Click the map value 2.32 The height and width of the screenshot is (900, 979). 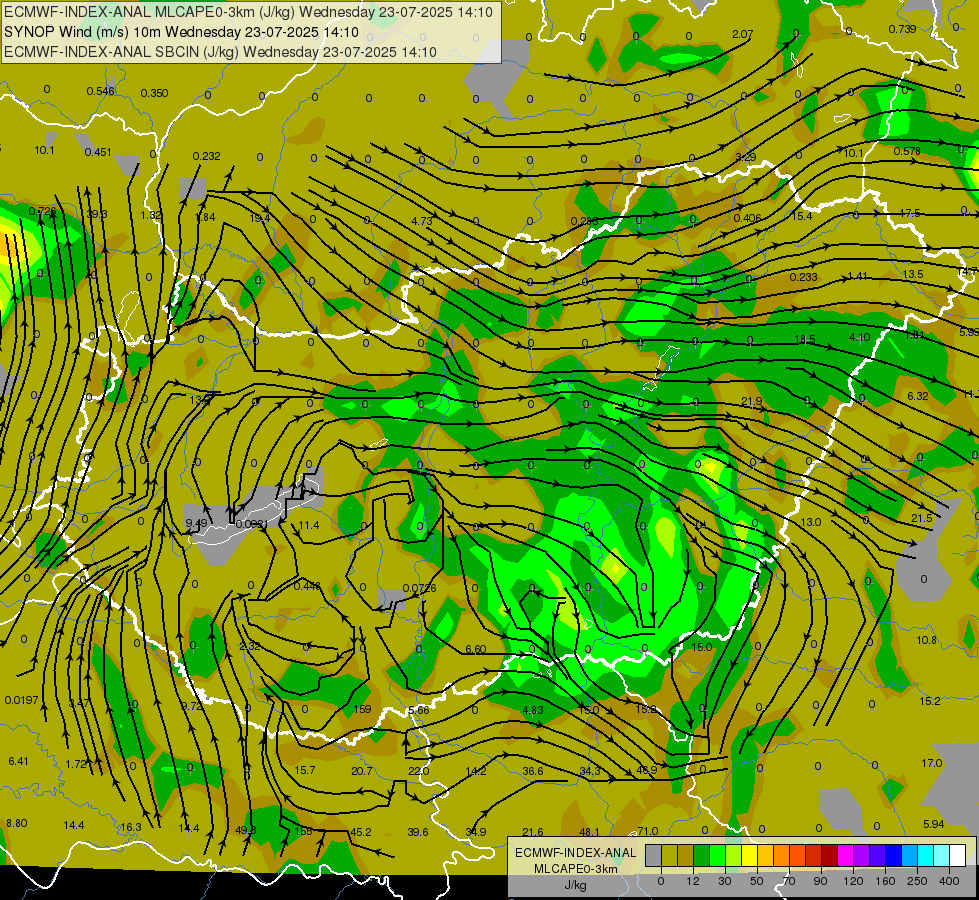[x=250, y=646]
